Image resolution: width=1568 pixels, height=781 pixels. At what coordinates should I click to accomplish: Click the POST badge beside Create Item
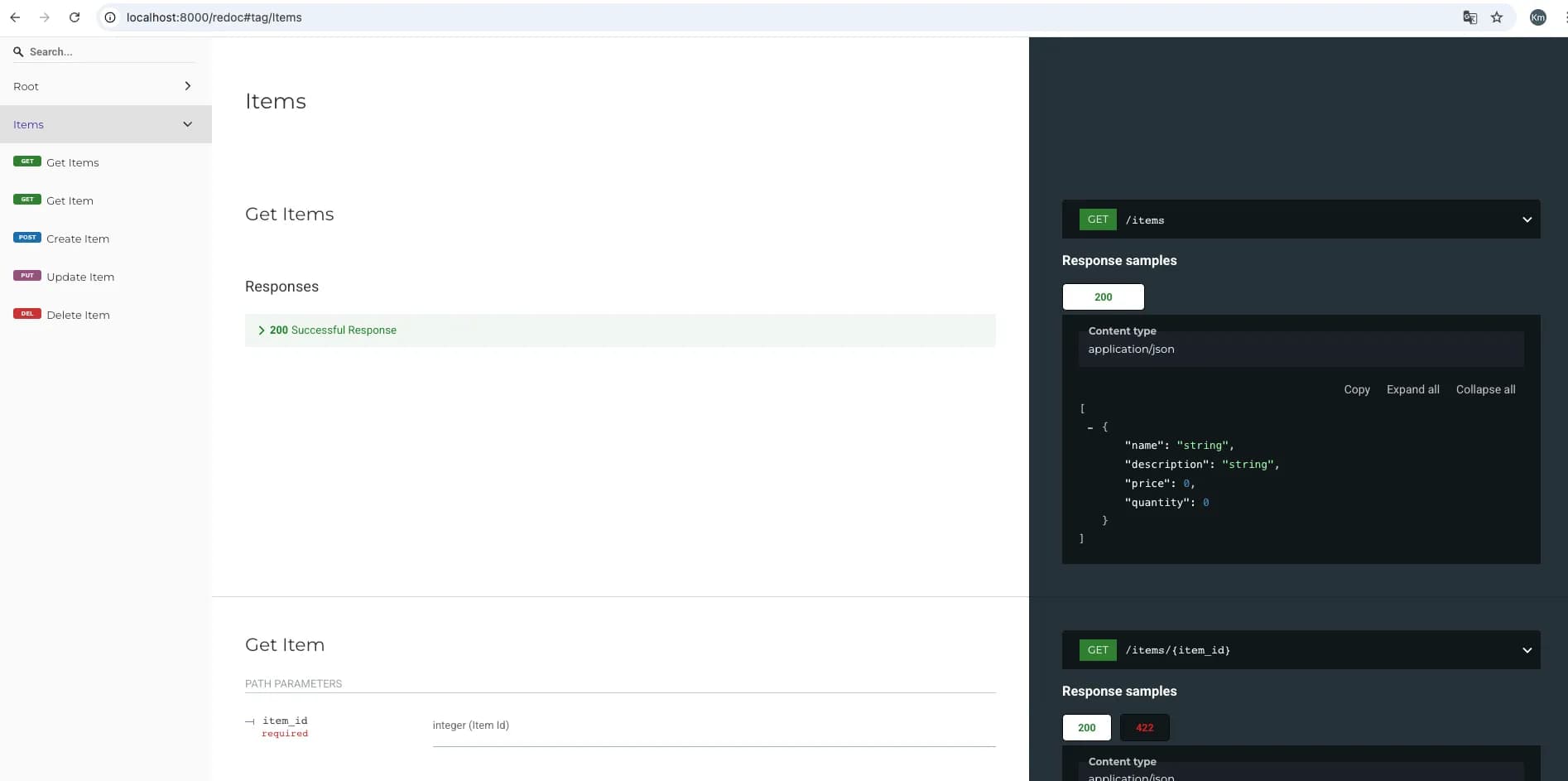[27, 238]
